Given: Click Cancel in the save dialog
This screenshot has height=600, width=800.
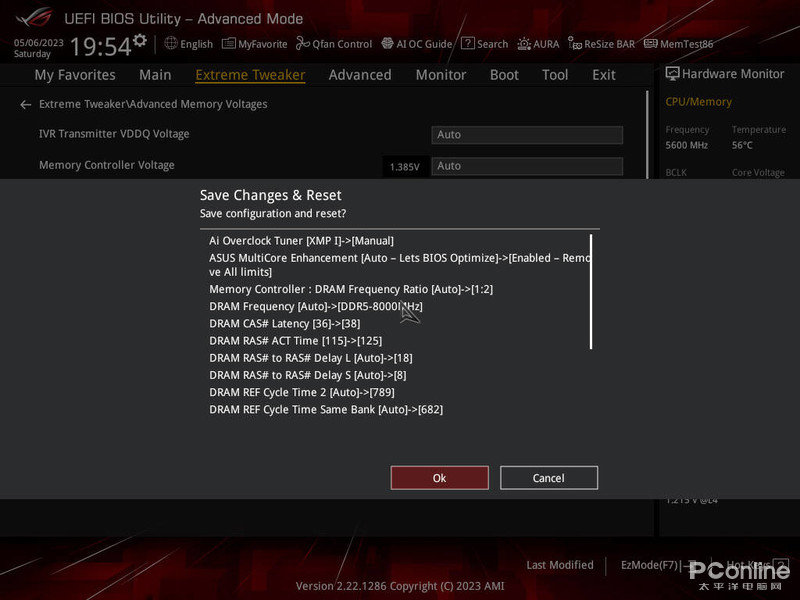Looking at the screenshot, I should pos(548,478).
